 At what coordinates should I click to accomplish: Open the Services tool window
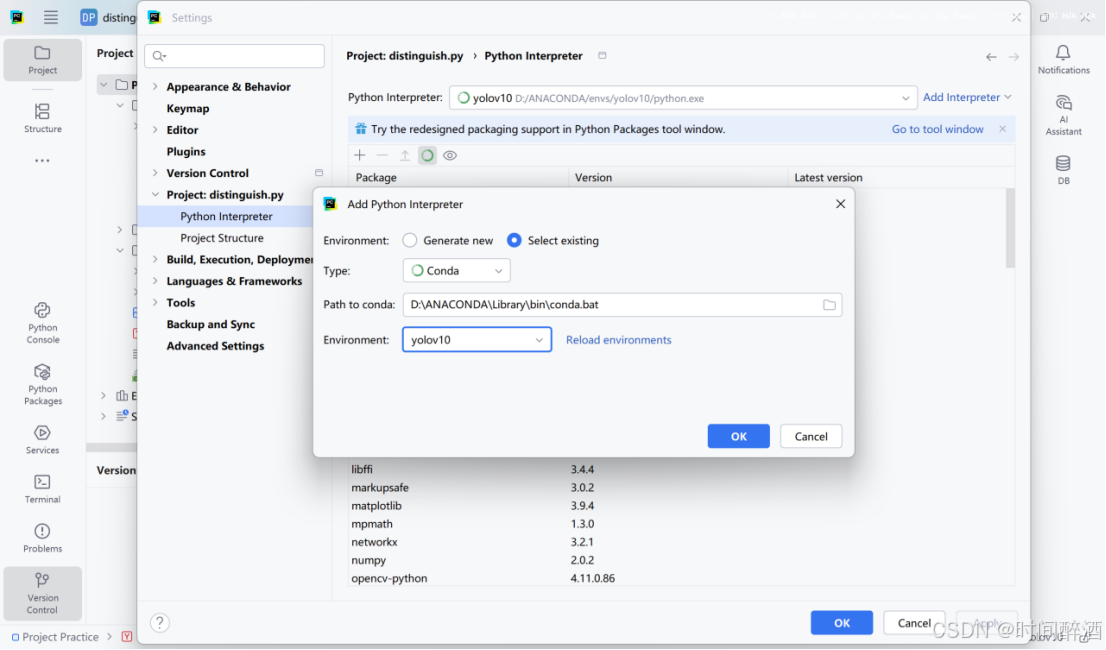pyautogui.click(x=42, y=439)
